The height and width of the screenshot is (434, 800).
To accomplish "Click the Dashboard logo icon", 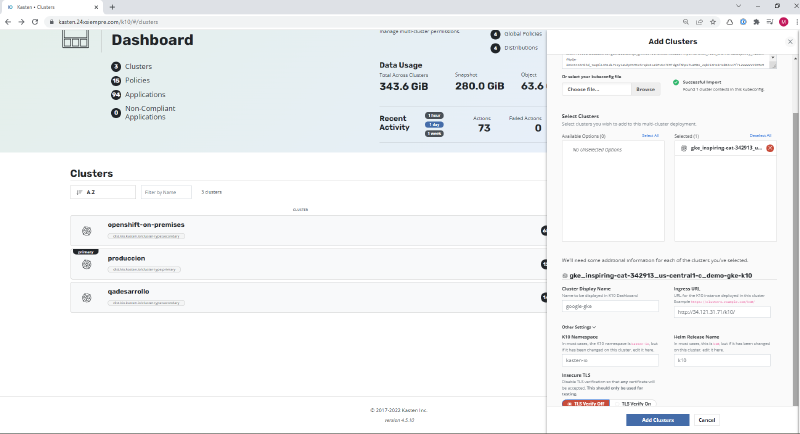I will 76,39.
